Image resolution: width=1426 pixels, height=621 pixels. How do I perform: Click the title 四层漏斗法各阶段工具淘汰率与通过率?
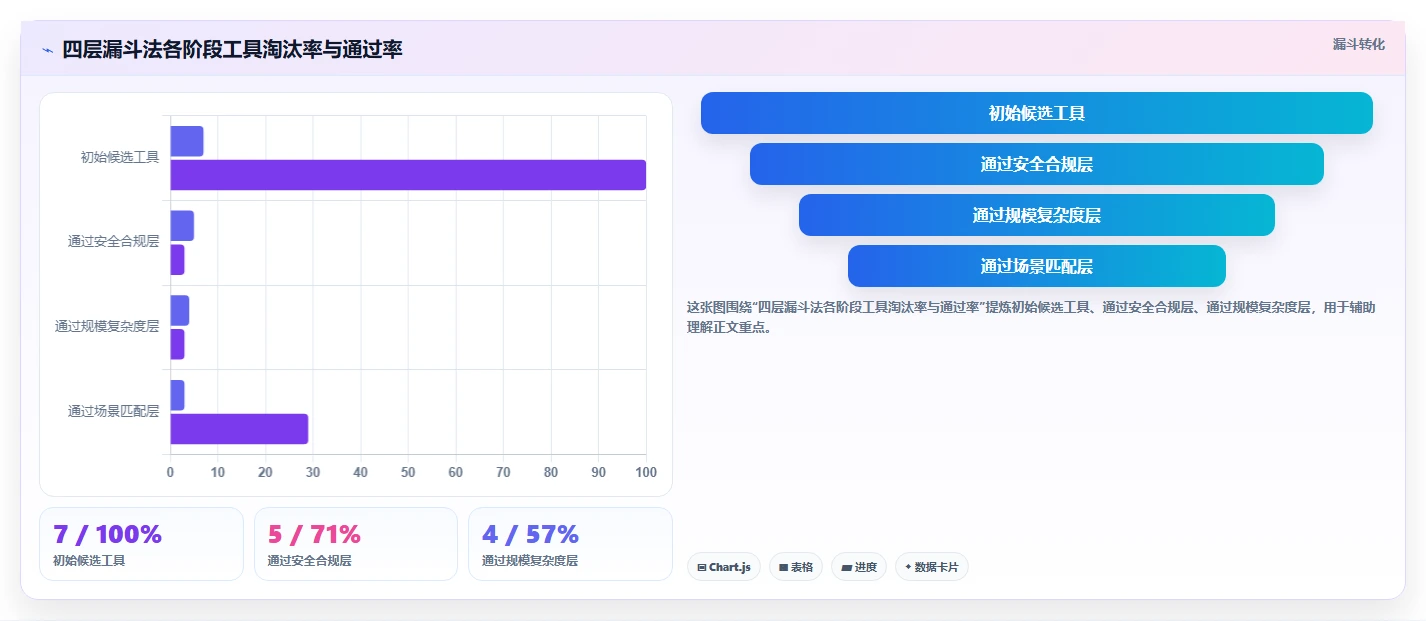pyautogui.click(x=232, y=50)
